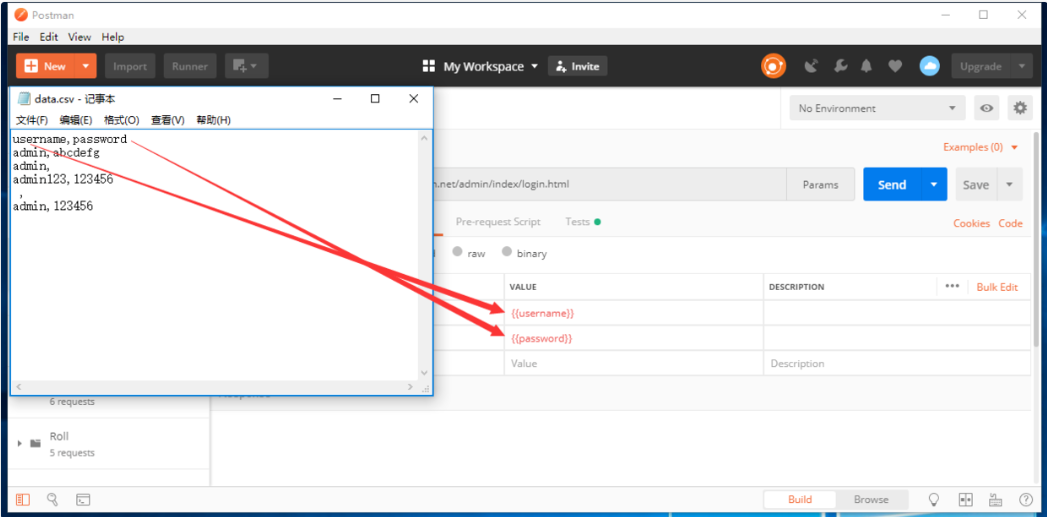Click the empty Value placeholder field
Screen dimensions: 1047x517
coord(634,363)
